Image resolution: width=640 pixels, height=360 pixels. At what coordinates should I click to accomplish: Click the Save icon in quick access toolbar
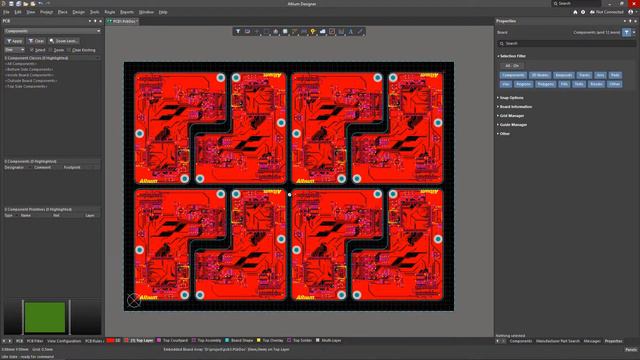(11, 4)
